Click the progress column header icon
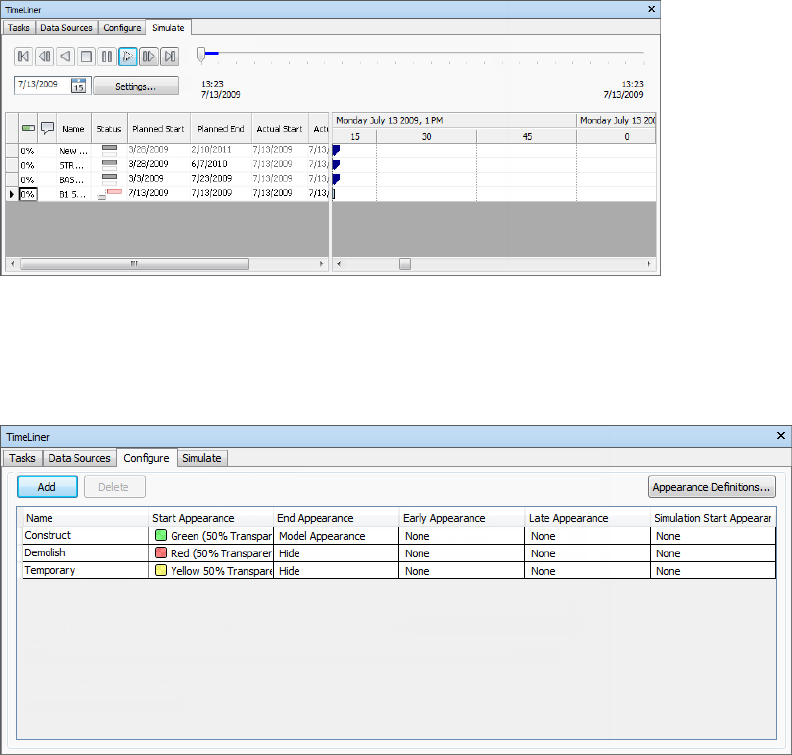The image size is (792, 755). point(28,128)
